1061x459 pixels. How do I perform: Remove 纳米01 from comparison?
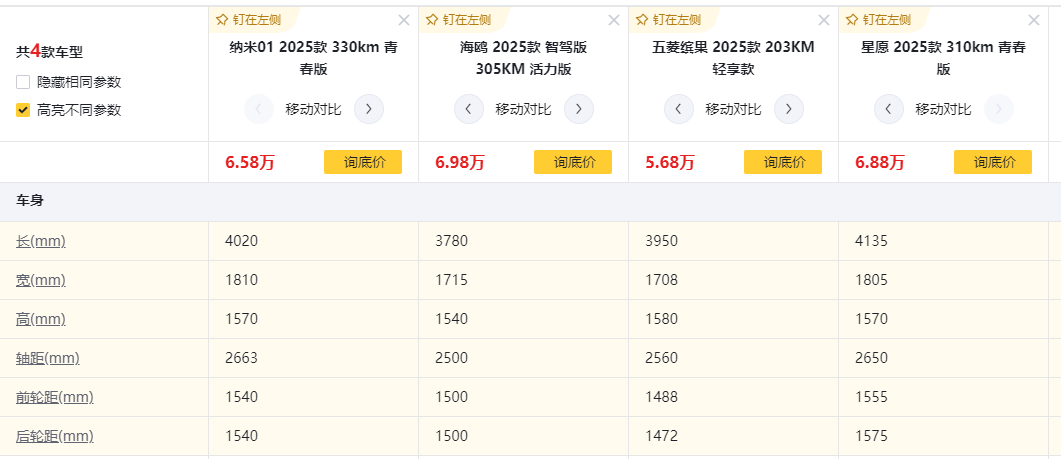tap(404, 20)
